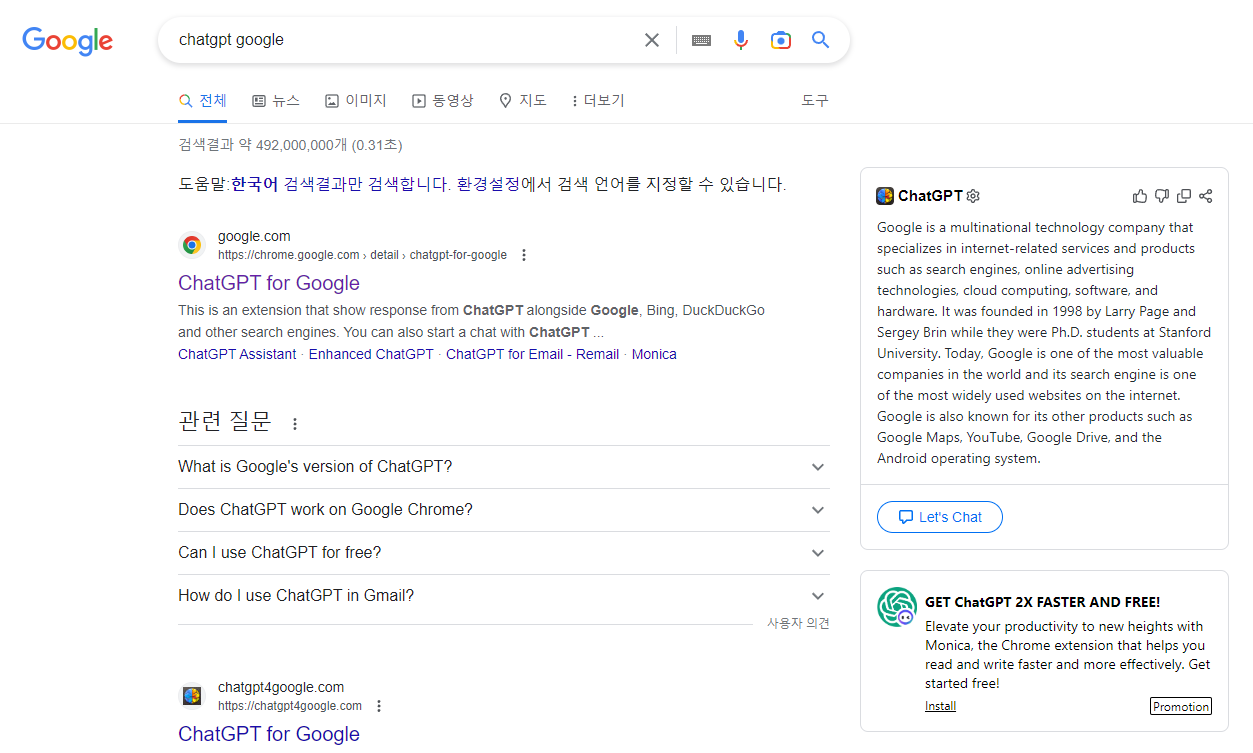Viewport: 1253px width, 753px height.
Task: Open the Monica sitelink
Action: pyautogui.click(x=654, y=354)
